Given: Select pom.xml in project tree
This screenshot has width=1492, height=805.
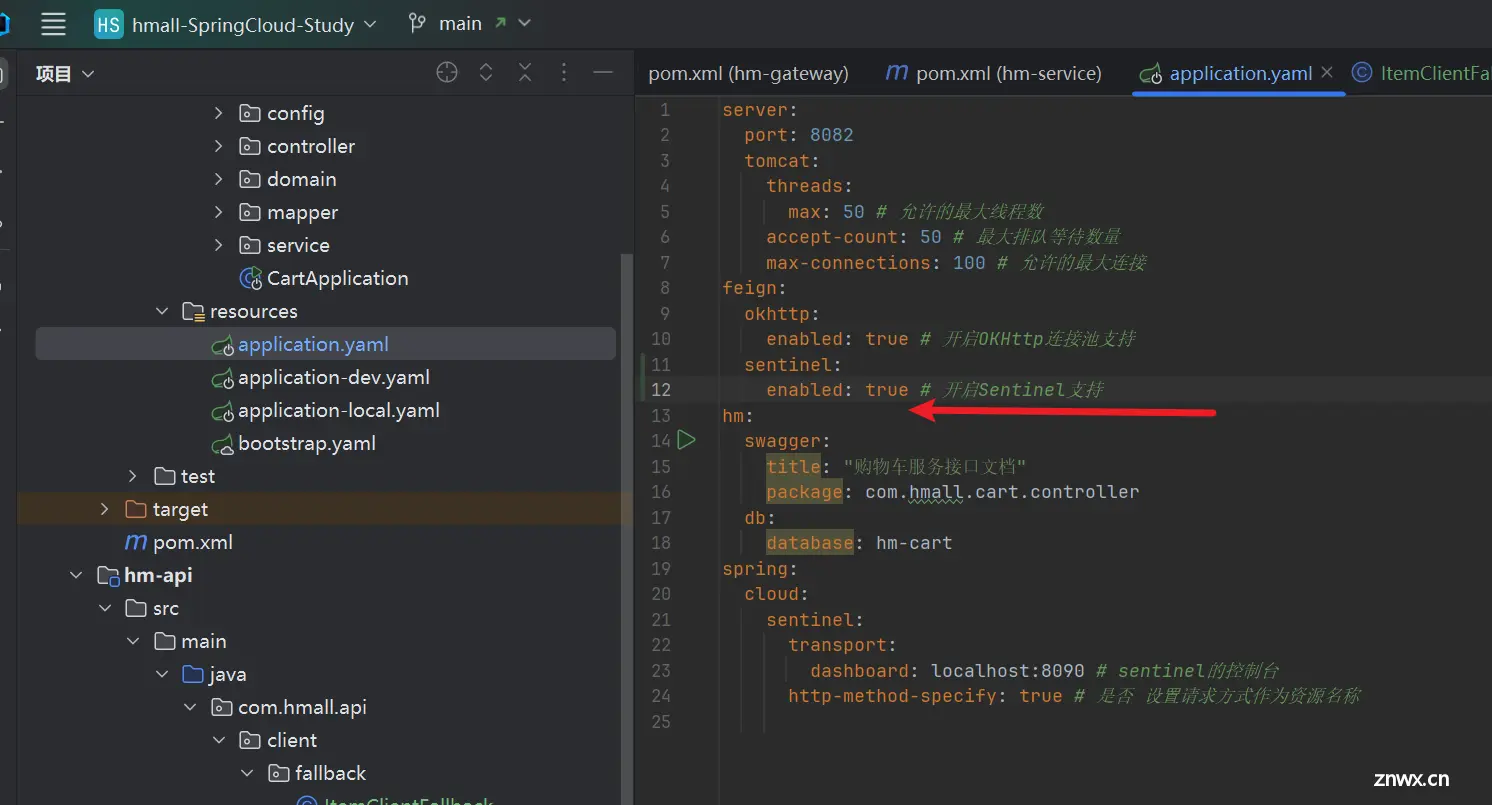Looking at the screenshot, I should click(193, 542).
